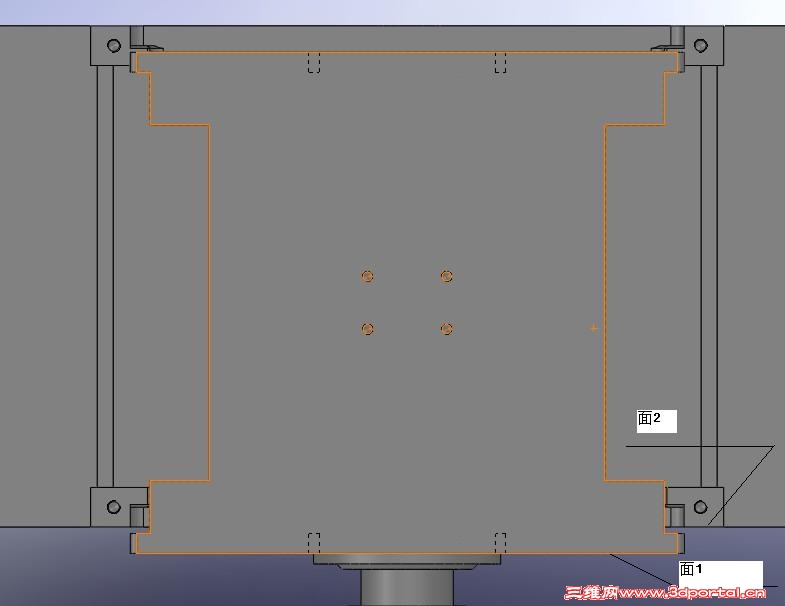Pick the bottom-right dashed hidden slot outline
Image resolution: width=785 pixels, height=606 pixels.
pos(500,543)
